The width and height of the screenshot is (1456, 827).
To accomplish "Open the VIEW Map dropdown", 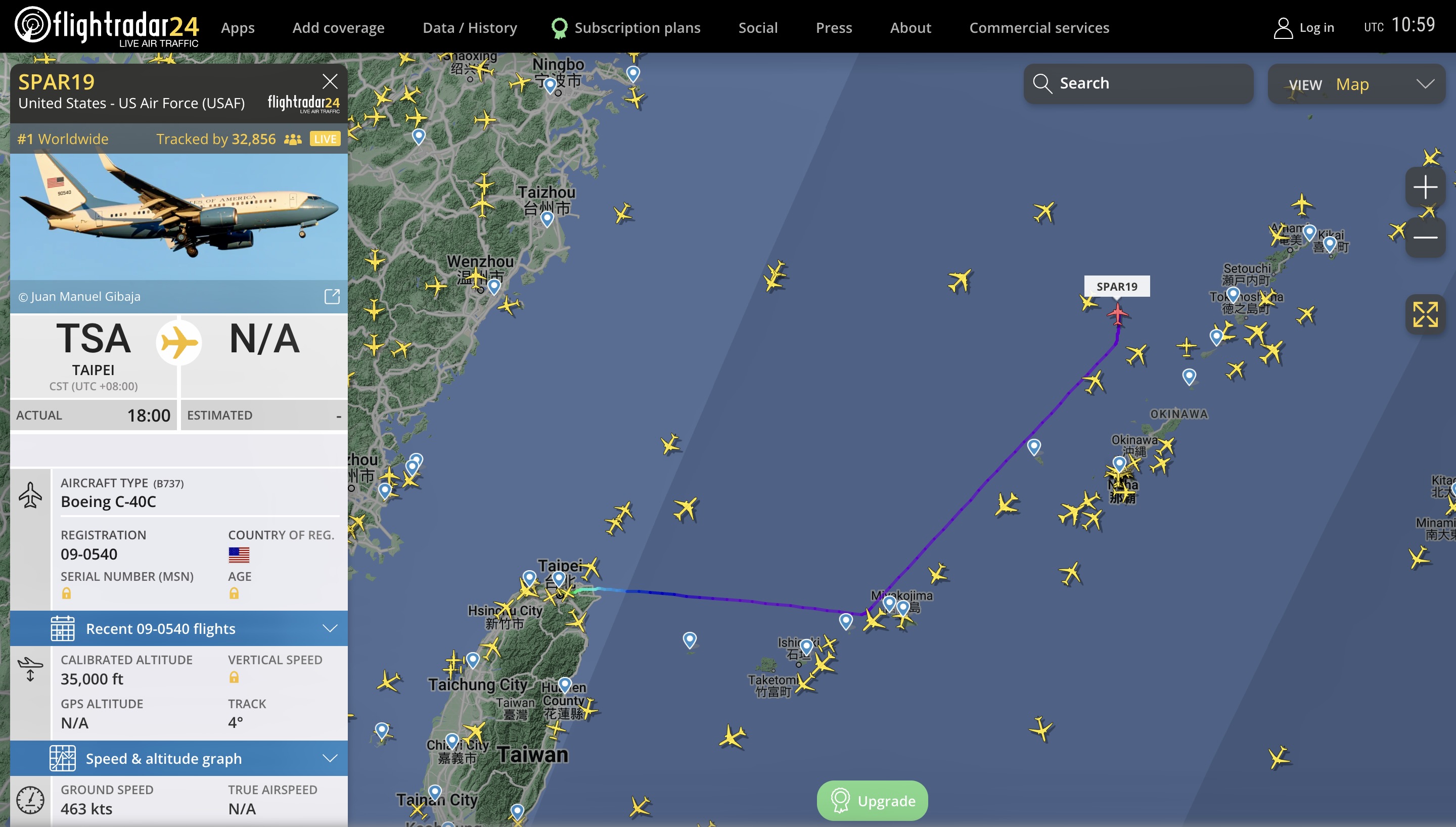I will (x=1356, y=83).
